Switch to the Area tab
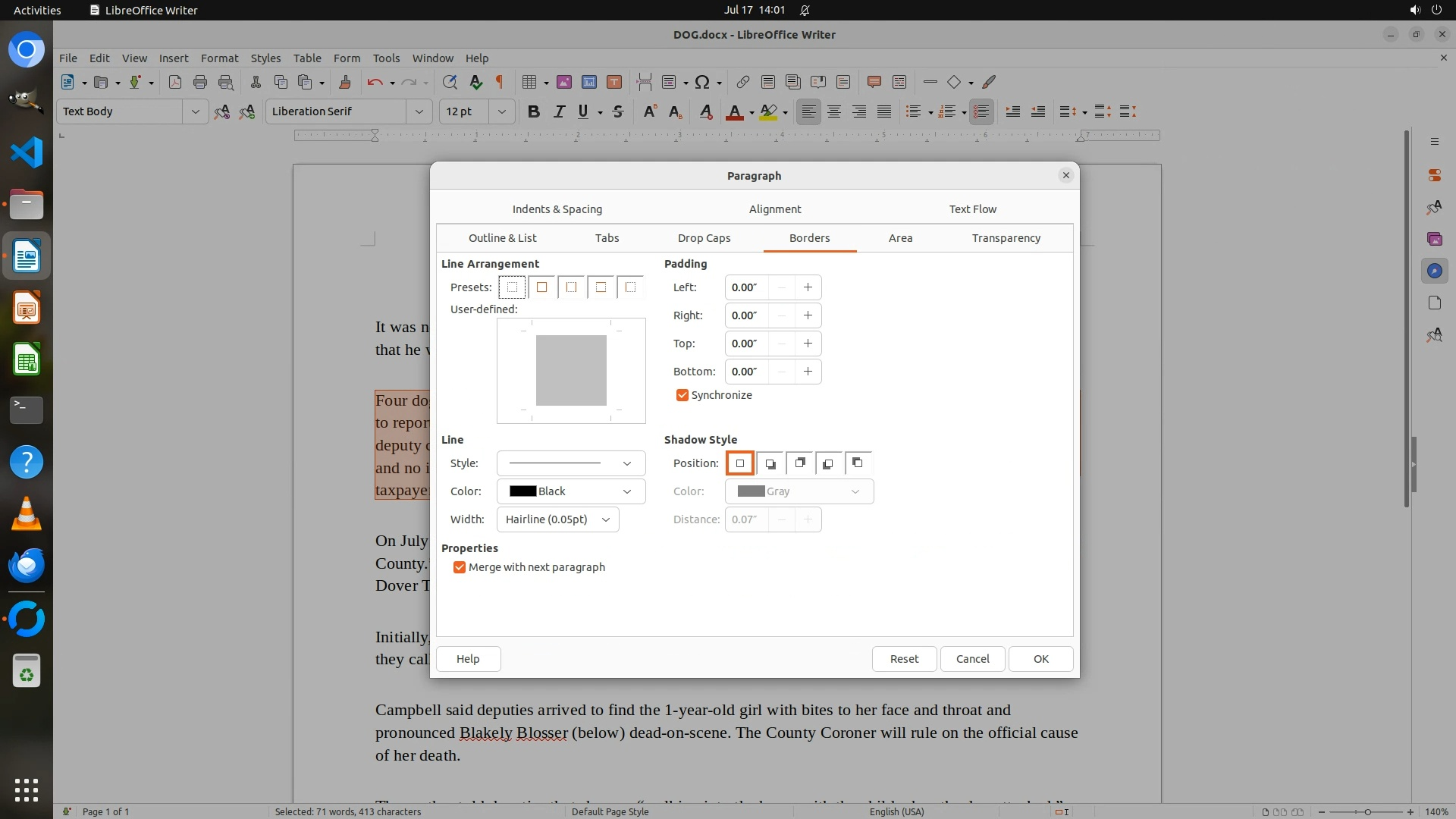Image resolution: width=1456 pixels, height=819 pixels. pos(900,238)
